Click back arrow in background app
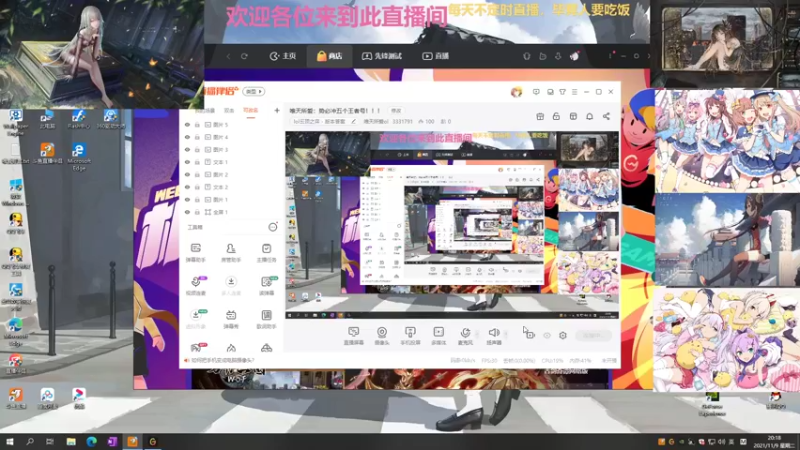This screenshot has width=800, height=450. tap(228, 56)
